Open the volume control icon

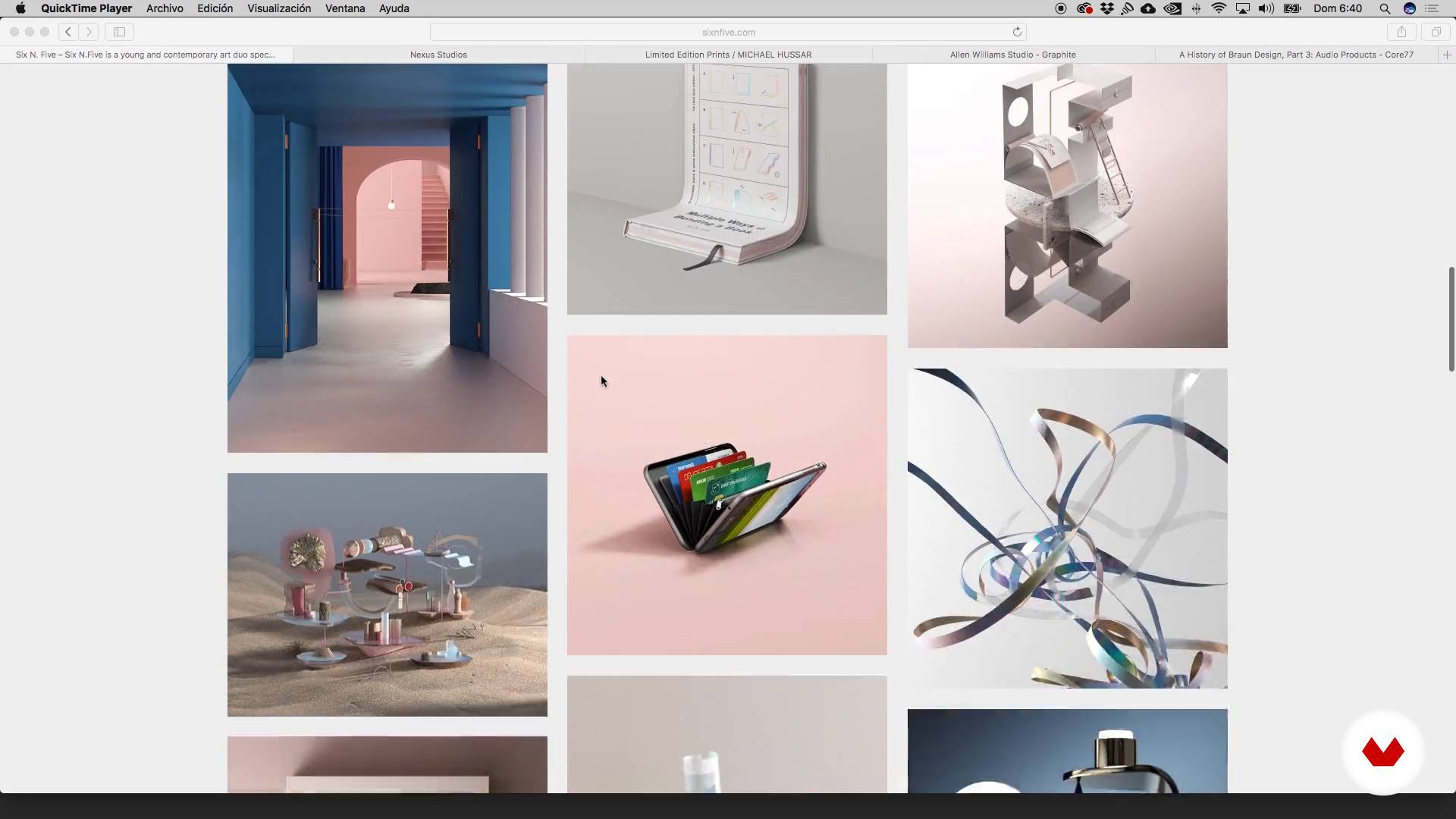[1266, 8]
